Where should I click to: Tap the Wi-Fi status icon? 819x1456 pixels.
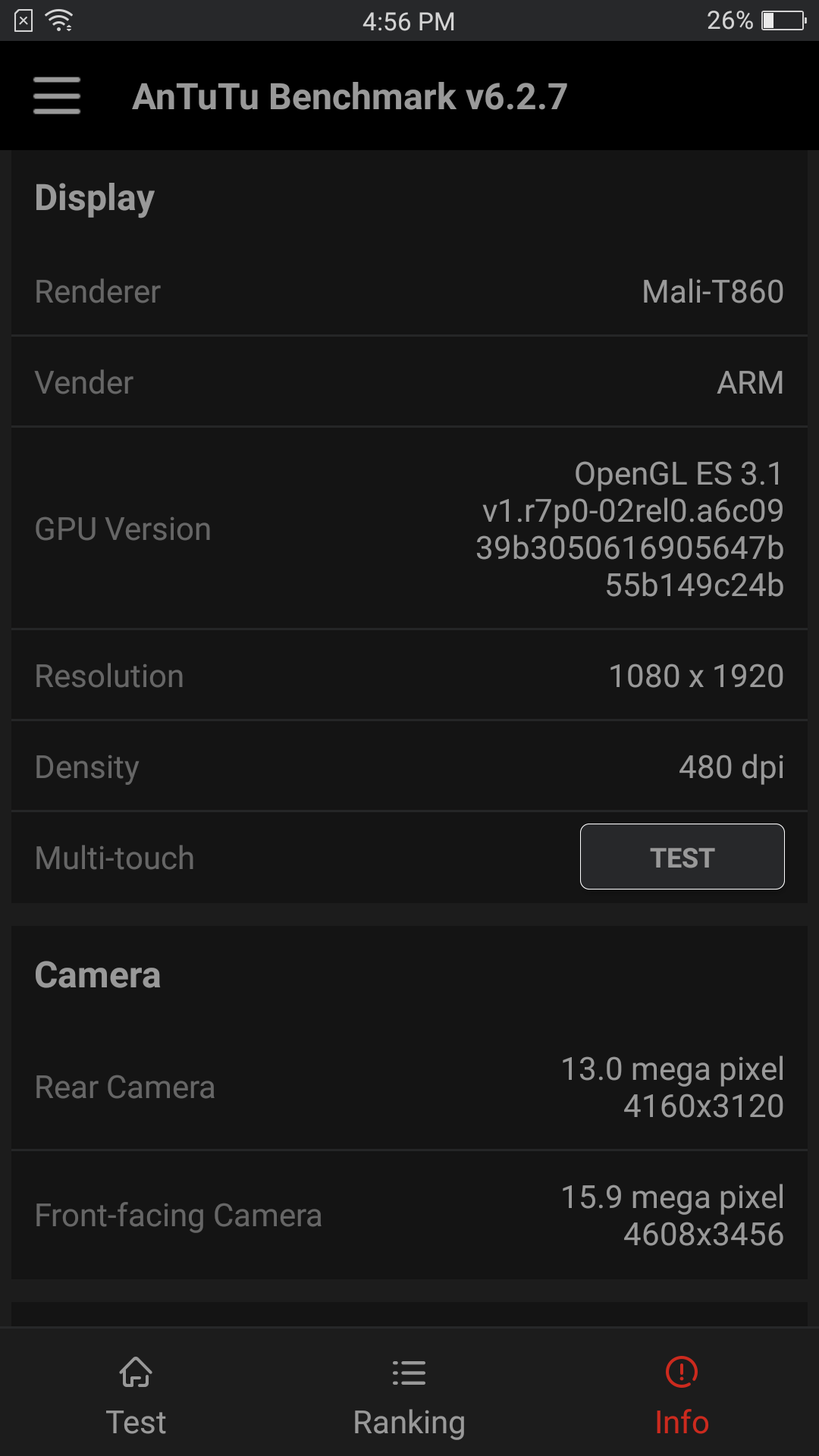59,20
